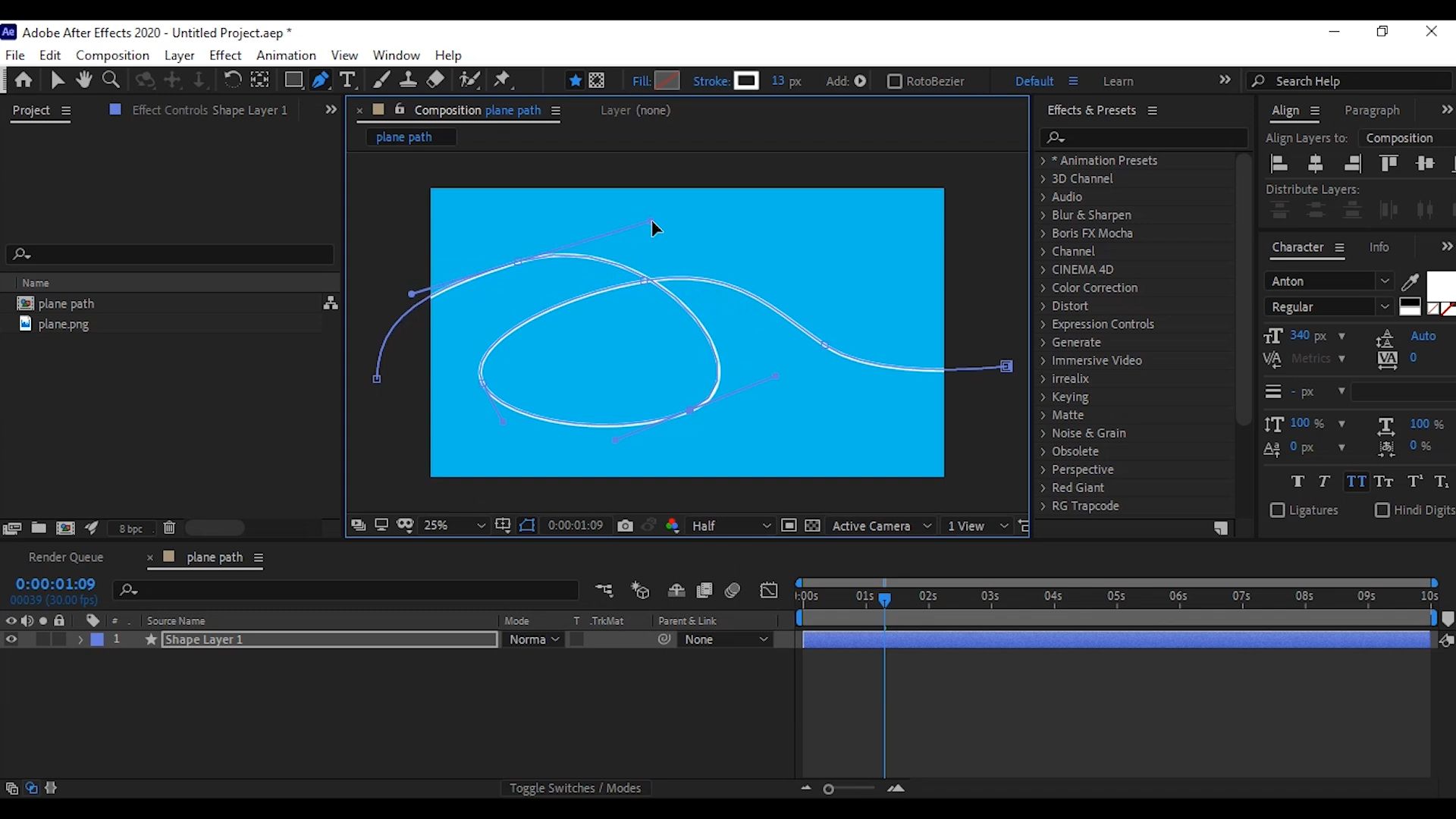Switch to the Render Queue tab
The height and width of the screenshot is (819, 1456).
point(66,557)
